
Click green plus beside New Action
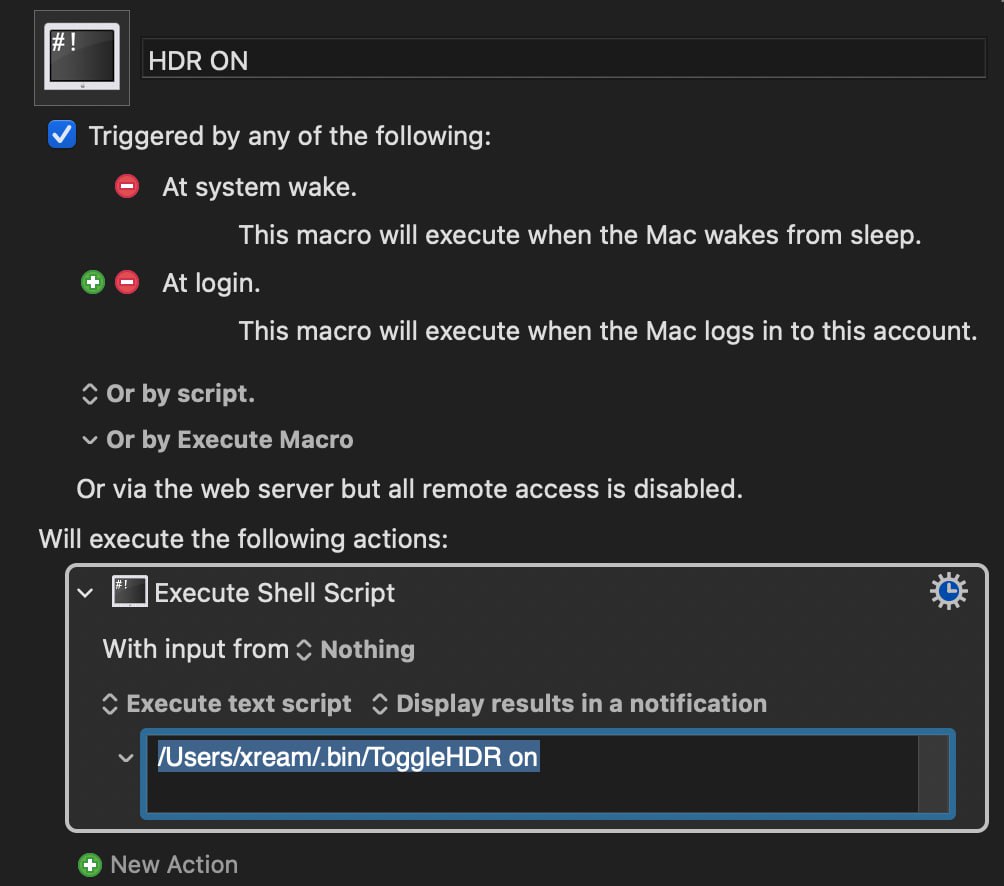click(90, 865)
